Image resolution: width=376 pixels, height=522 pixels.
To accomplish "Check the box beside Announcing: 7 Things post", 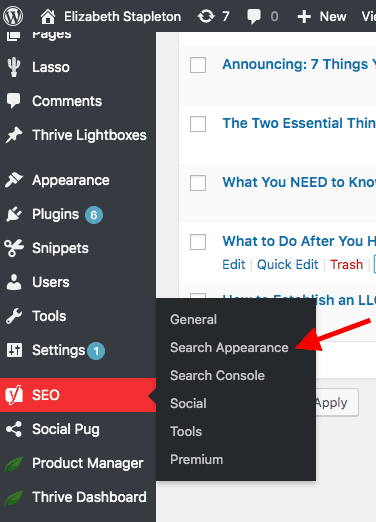I will pyautogui.click(x=198, y=65).
